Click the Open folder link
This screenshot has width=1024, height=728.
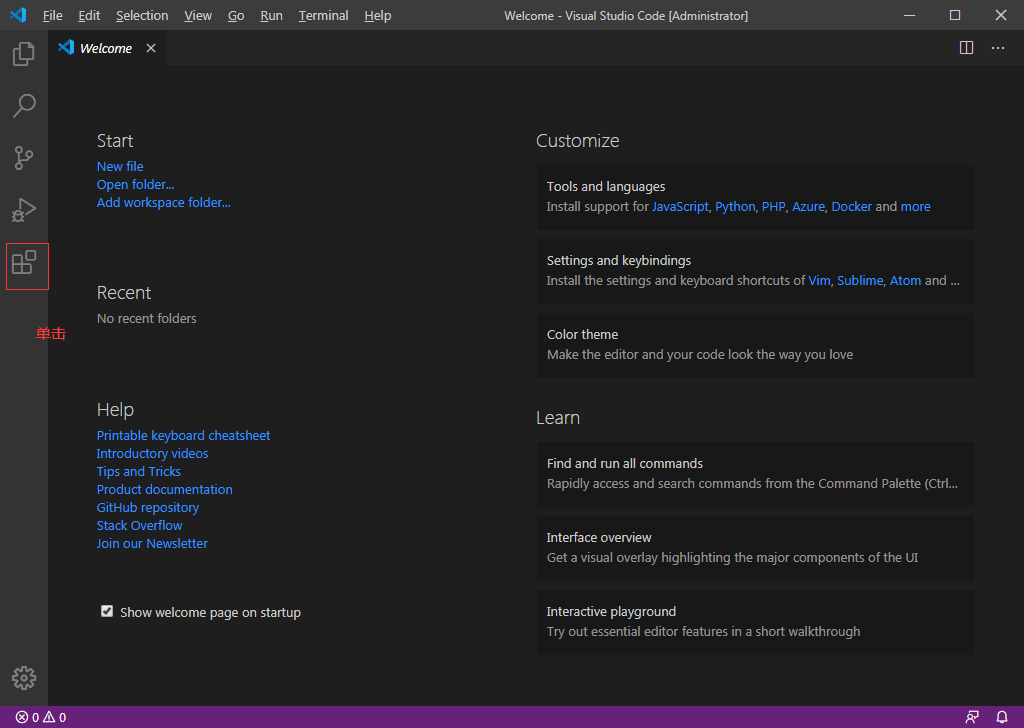(135, 185)
